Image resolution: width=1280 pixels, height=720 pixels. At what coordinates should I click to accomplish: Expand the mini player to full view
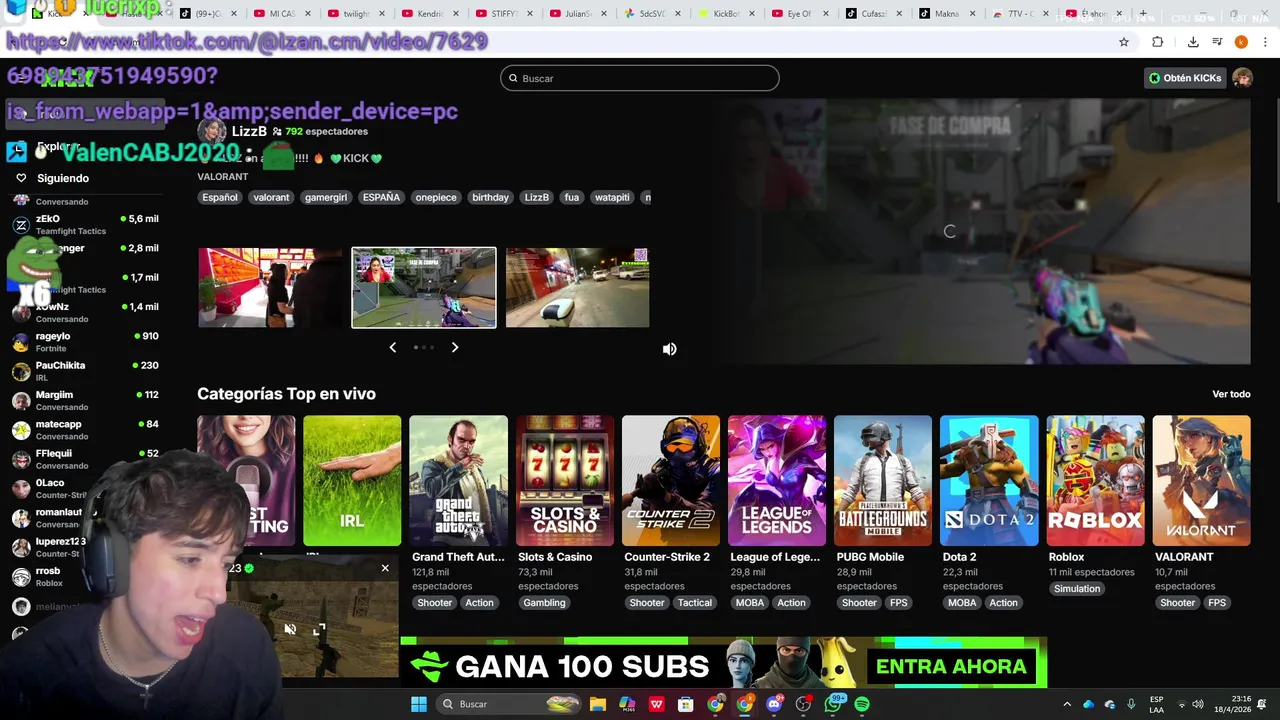coord(319,629)
